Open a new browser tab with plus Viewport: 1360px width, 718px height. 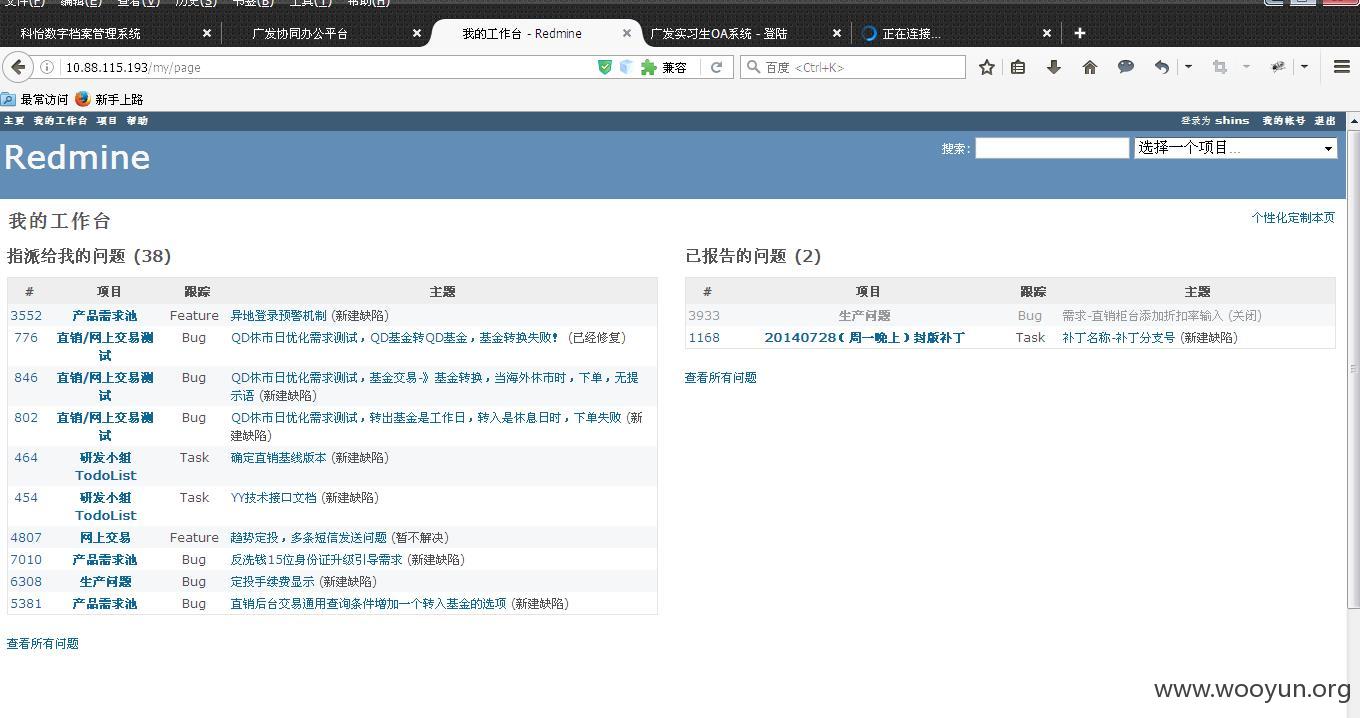pos(1079,33)
